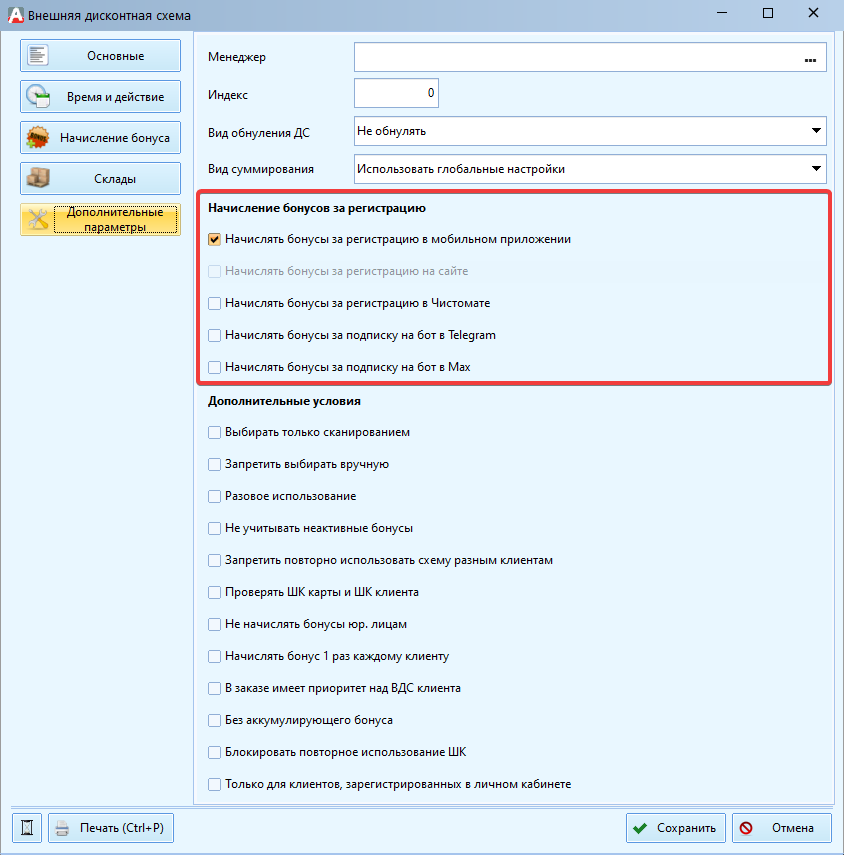Image resolution: width=844 pixels, height=855 pixels.
Task: Click the red prohibition icon on Отмена
Action: (x=746, y=828)
